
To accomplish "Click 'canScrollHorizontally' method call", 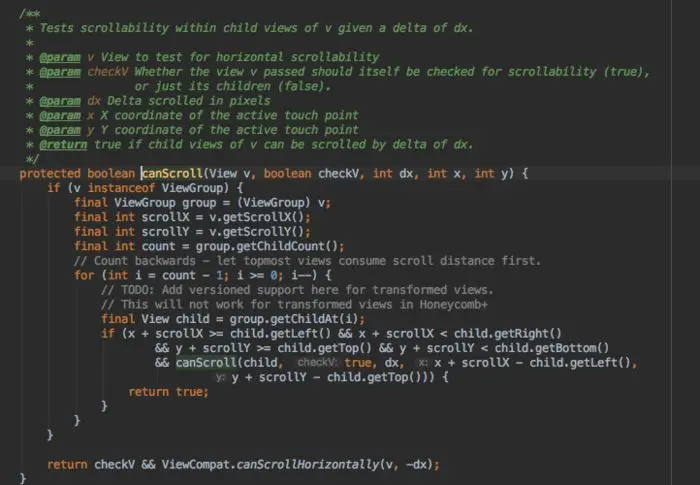I will pos(308,464).
